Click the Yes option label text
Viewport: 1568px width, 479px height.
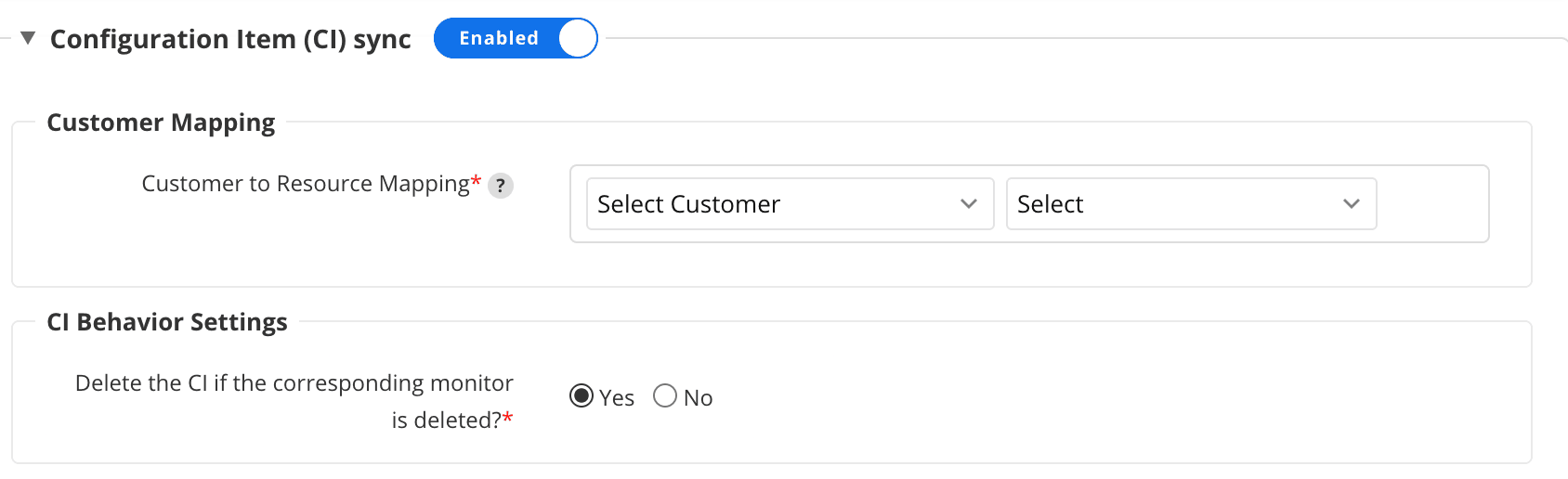[617, 398]
